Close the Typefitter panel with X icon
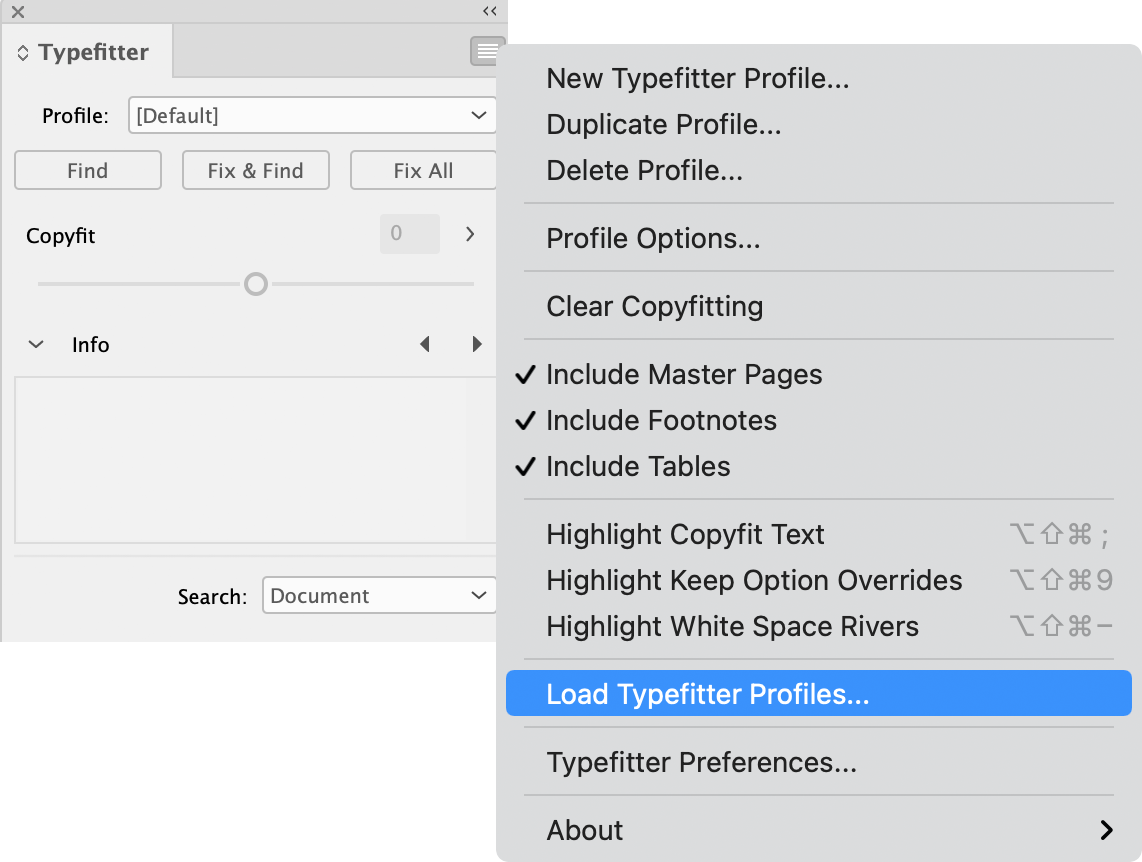Image resolution: width=1142 pixels, height=862 pixels. [18, 12]
